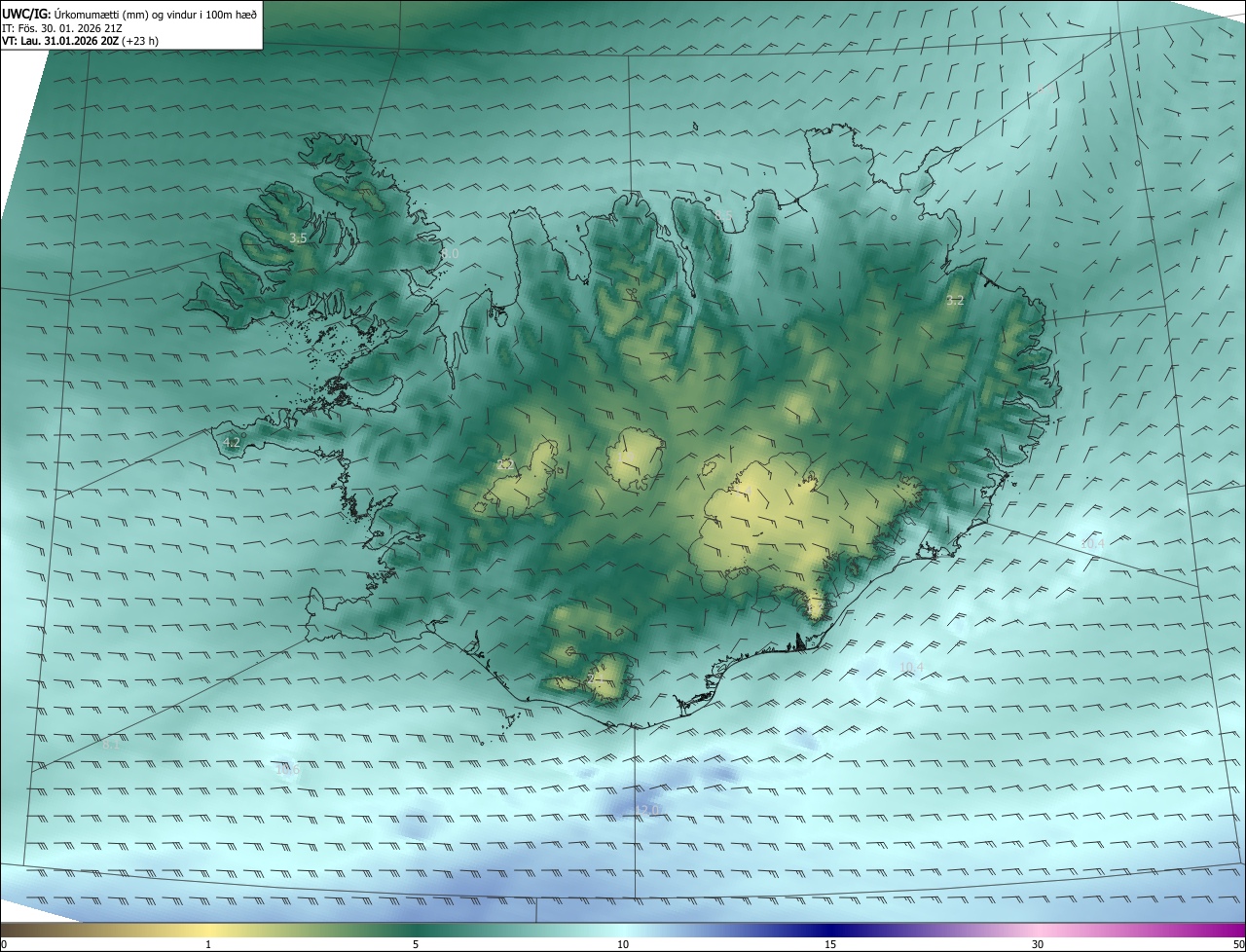Click the '8.0' value east of the Westfjords
1246x952 pixels.
450,253
